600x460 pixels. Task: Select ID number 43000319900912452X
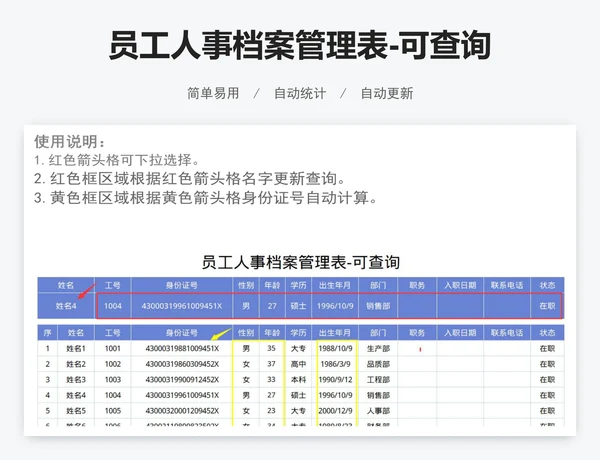pos(182,380)
